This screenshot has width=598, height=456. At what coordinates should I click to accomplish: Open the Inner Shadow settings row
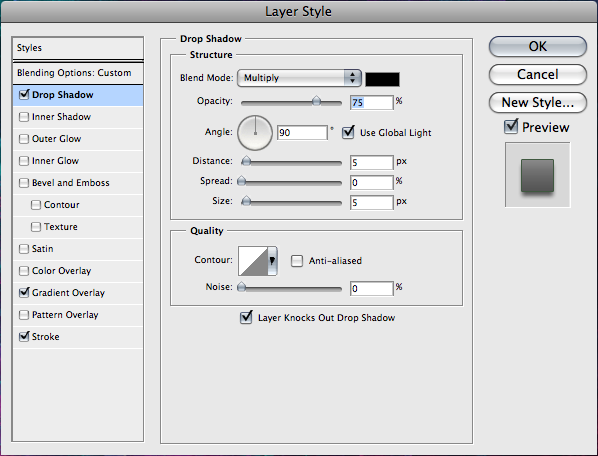(78, 117)
